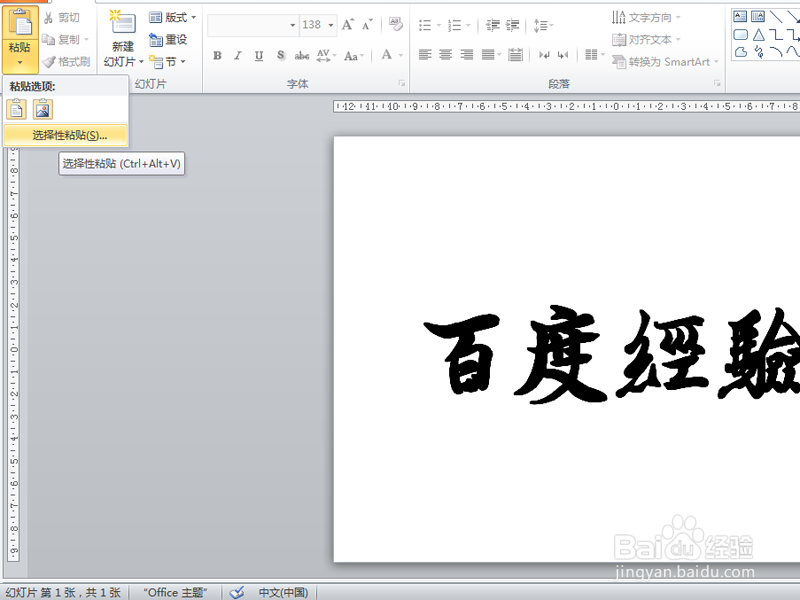Open Change Case (Aa) options
The height and width of the screenshot is (600, 800).
click(354, 55)
